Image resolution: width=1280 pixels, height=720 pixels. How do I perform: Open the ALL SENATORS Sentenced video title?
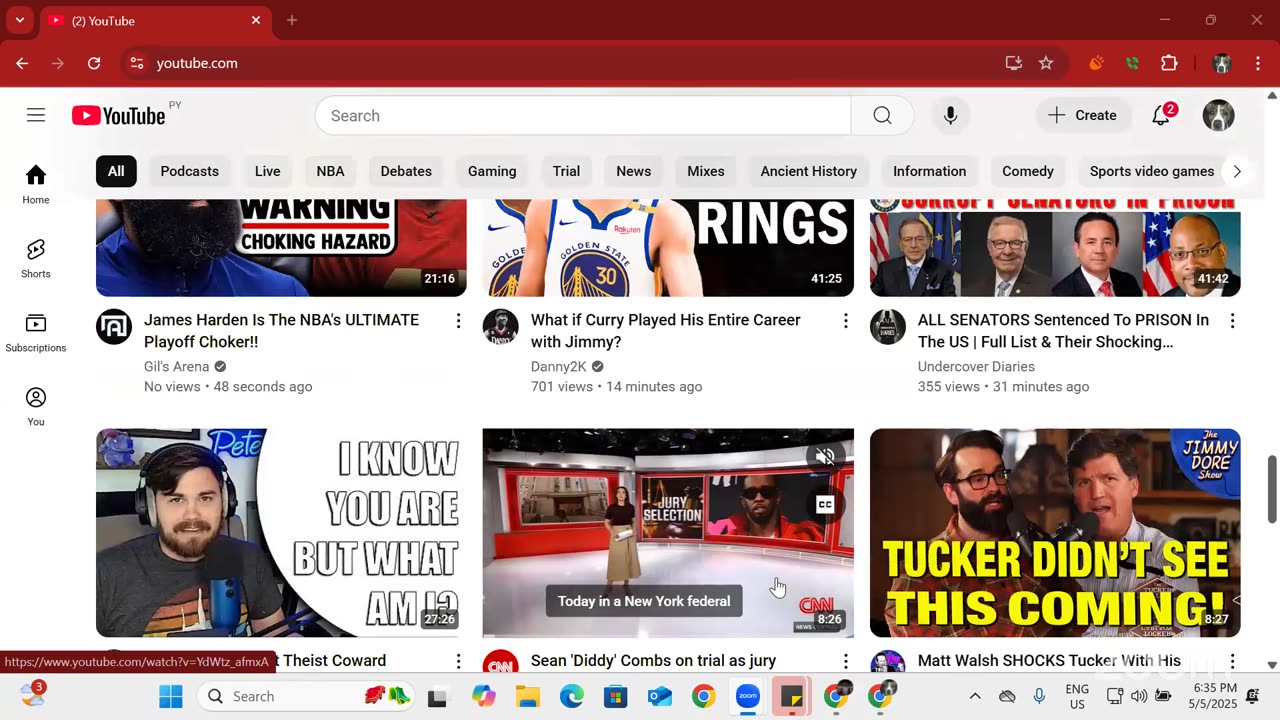coord(1064,331)
